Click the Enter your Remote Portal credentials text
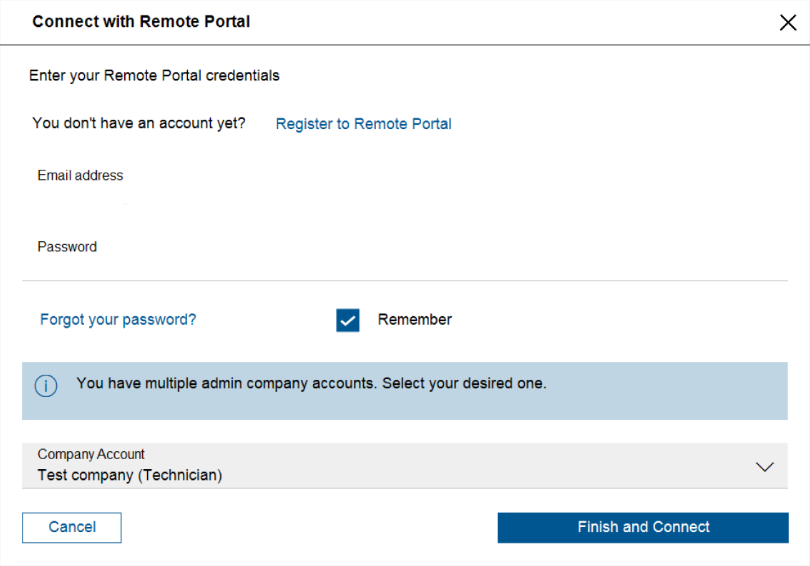Screen dimensions: 810x566 pyautogui.click(x=154, y=75)
